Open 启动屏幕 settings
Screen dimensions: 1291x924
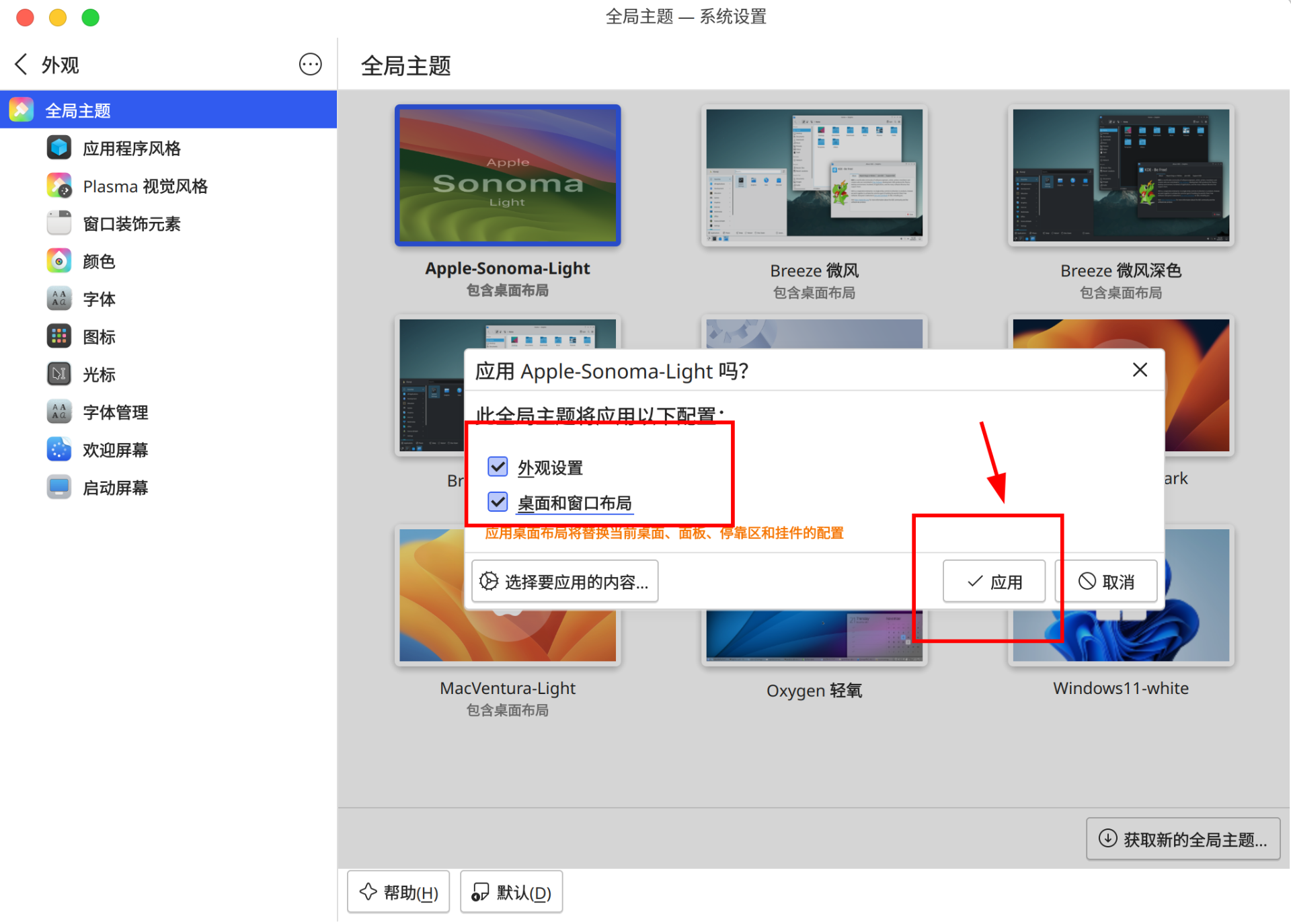[x=115, y=488]
